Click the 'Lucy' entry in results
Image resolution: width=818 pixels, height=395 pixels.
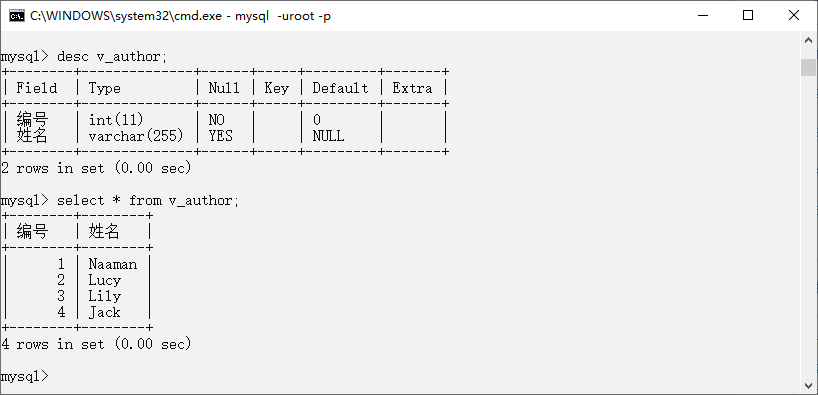click(x=105, y=281)
